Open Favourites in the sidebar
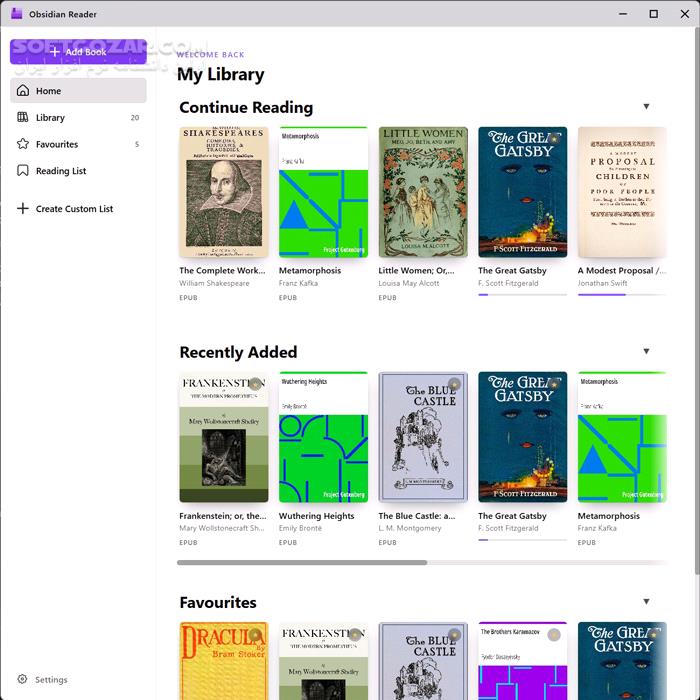700x700 pixels. 78,144
